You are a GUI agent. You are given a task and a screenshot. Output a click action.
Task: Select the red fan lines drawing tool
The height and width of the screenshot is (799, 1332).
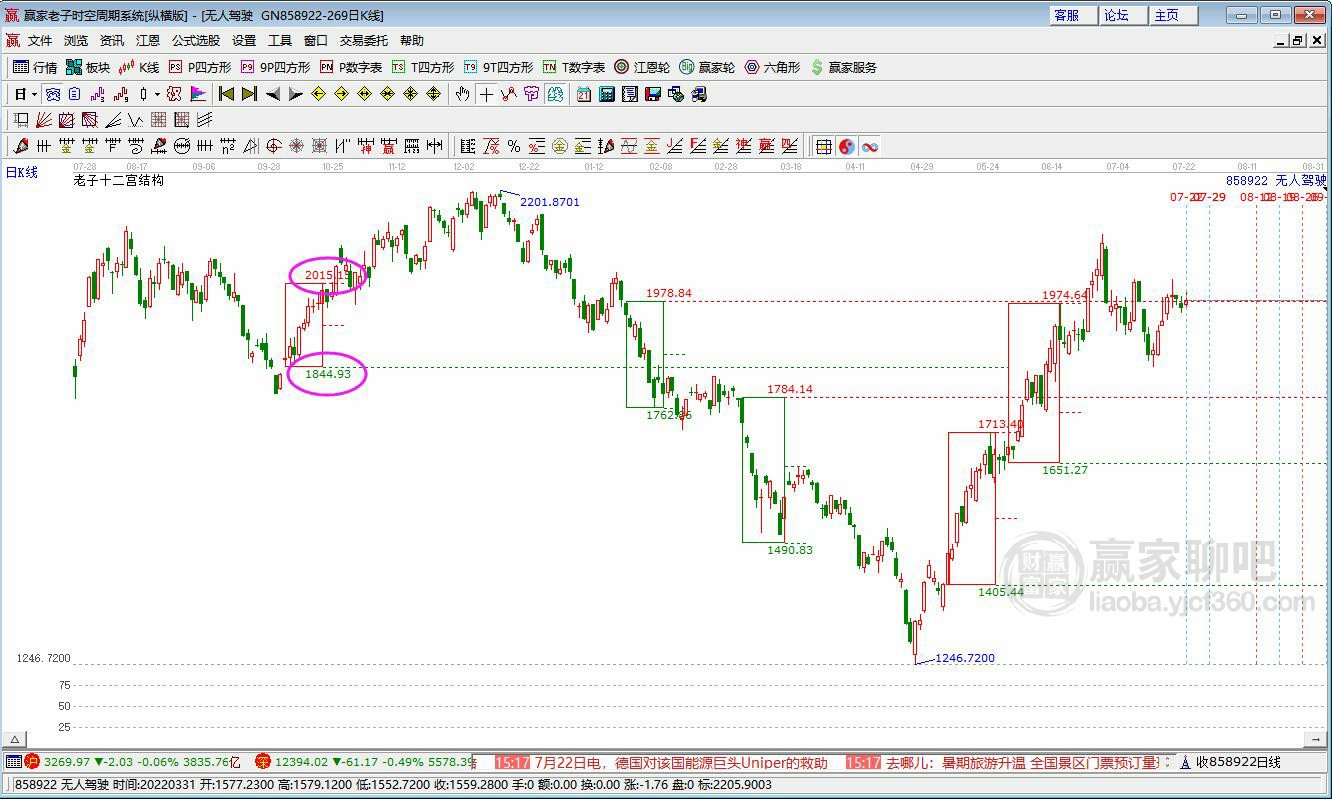click(43, 120)
